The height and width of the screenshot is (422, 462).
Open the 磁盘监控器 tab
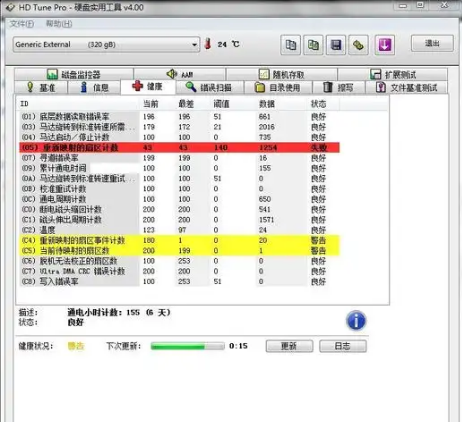(74, 74)
